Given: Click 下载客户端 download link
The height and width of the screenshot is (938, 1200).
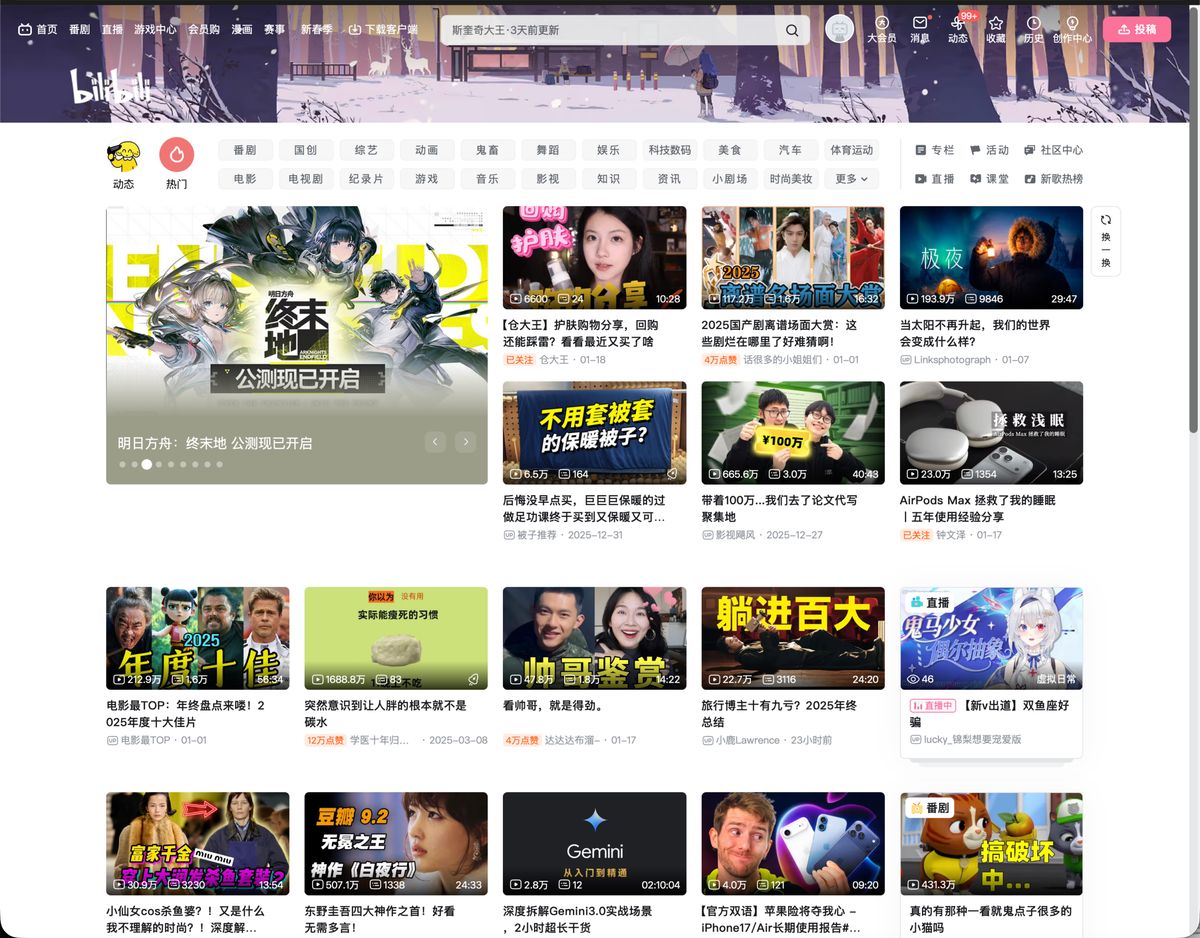Looking at the screenshot, I should pyautogui.click(x=383, y=30).
